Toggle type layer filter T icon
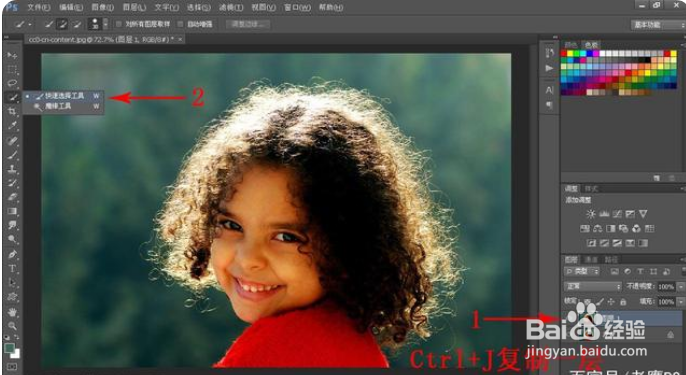The height and width of the screenshot is (375, 686). point(640,272)
